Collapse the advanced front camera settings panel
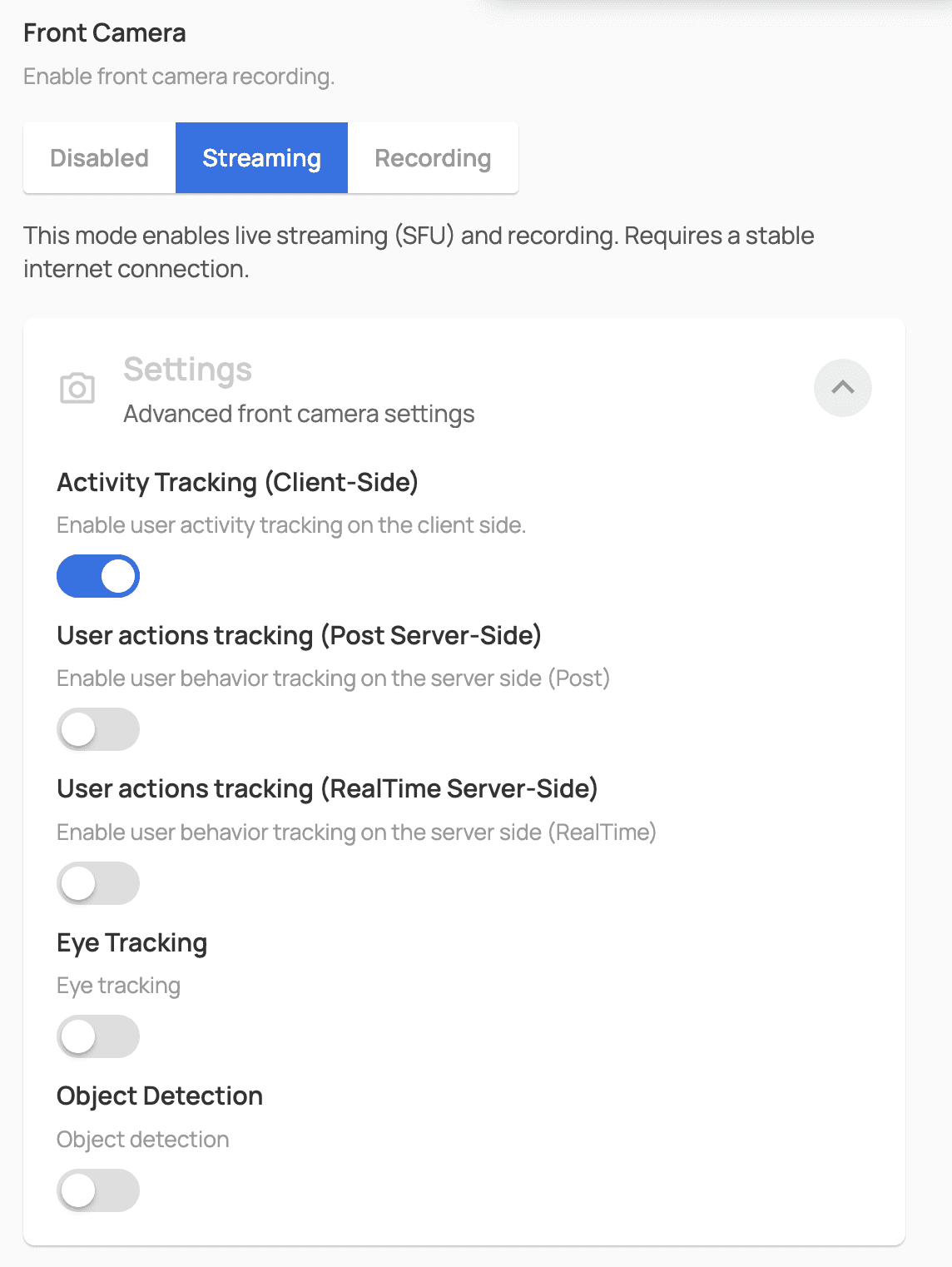Image resolution: width=952 pixels, height=1267 pixels. tap(843, 388)
